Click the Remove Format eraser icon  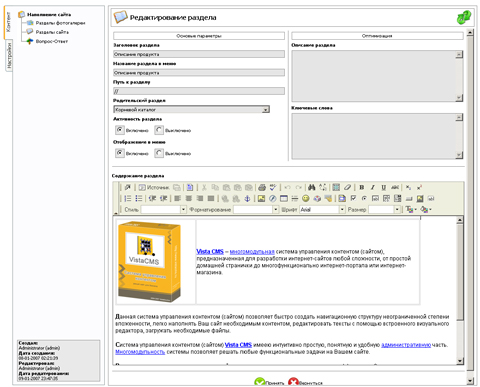(x=347, y=187)
